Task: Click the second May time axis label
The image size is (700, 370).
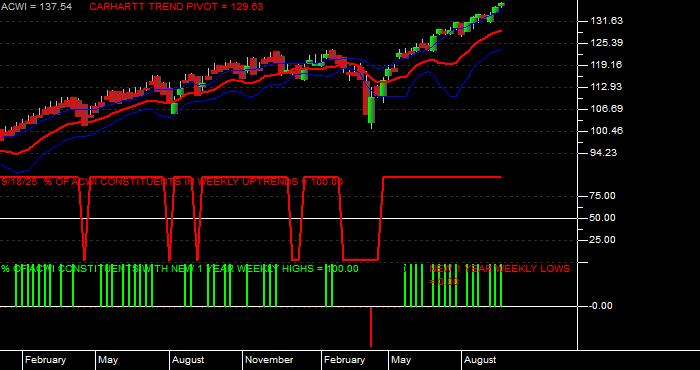Action: (x=401, y=360)
